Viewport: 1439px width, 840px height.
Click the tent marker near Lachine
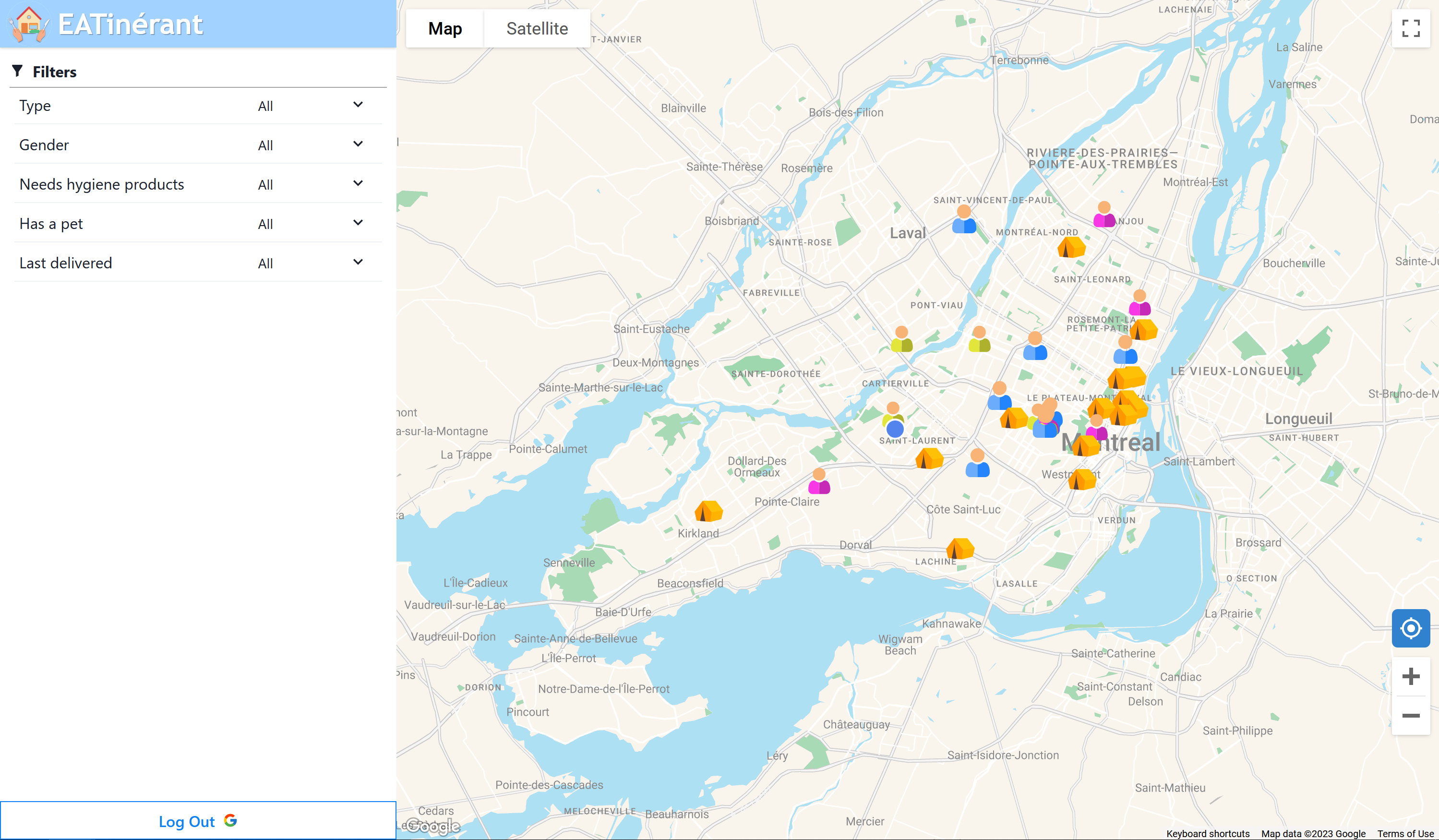click(x=960, y=549)
